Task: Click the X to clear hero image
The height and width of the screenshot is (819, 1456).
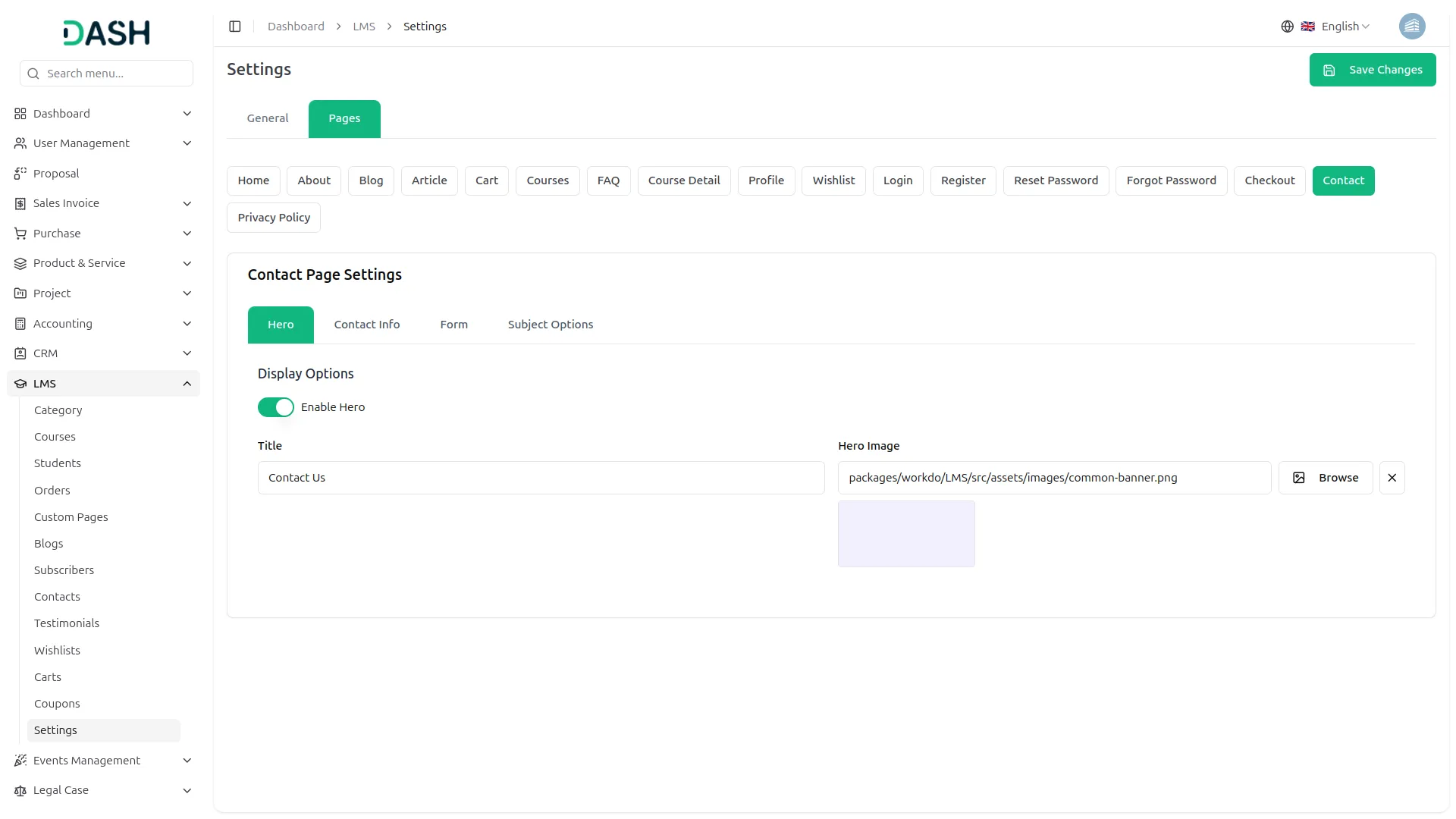Action: (x=1392, y=478)
